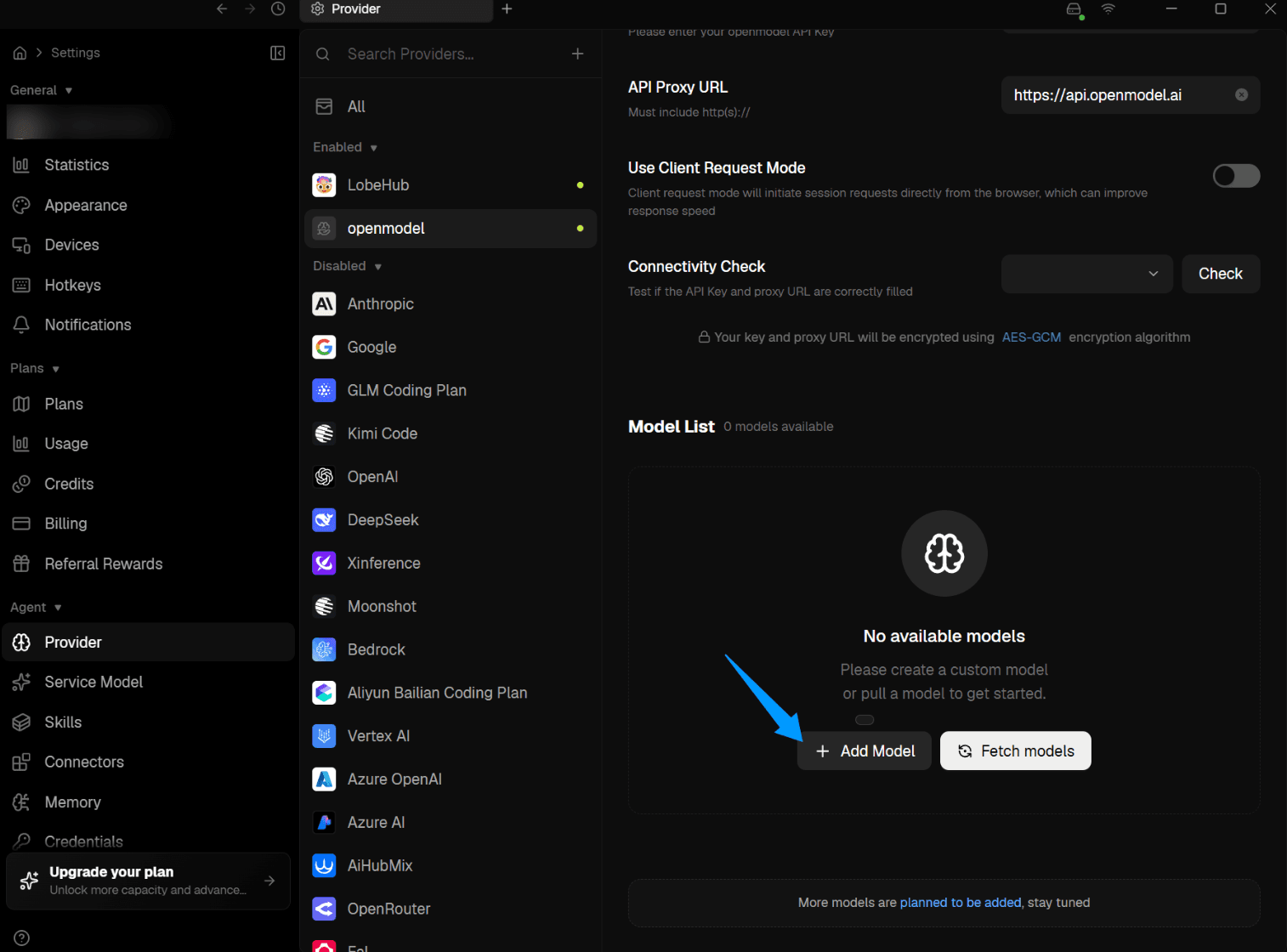Open Memory settings
The image size is (1287, 952).
coord(148,802)
